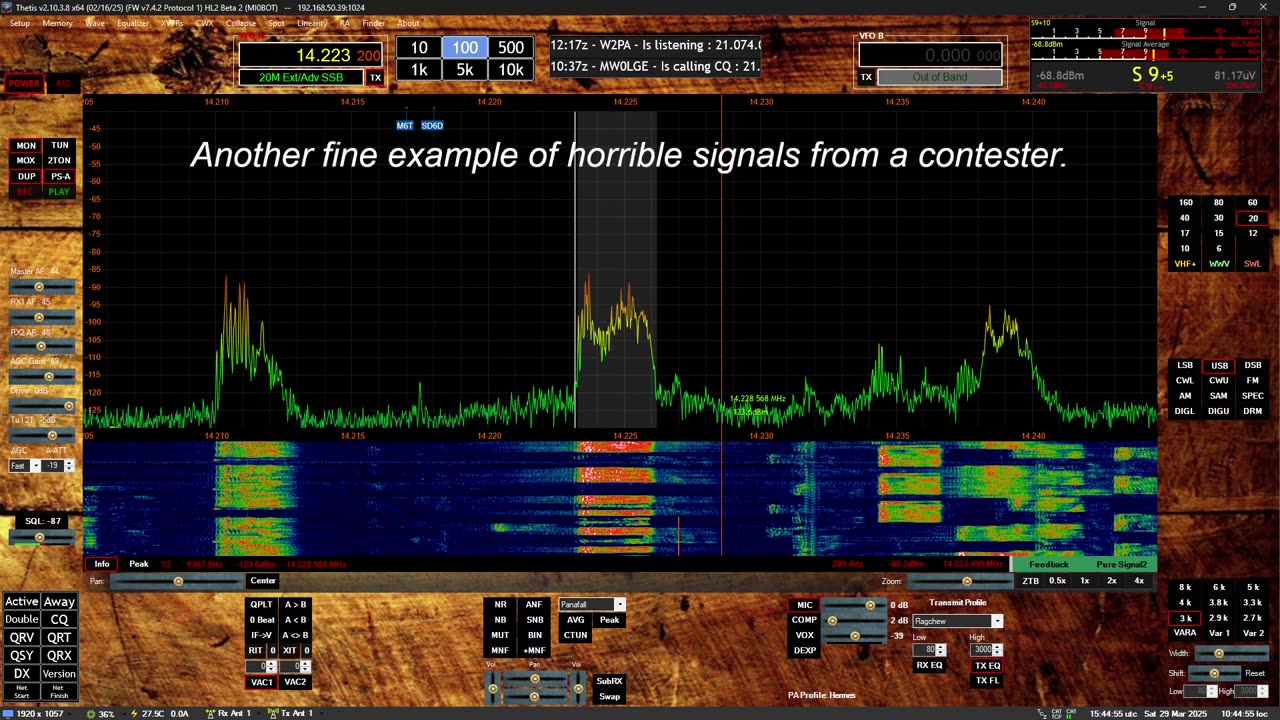
Task: Click the A > B VFO copy button
Action: 296,604
